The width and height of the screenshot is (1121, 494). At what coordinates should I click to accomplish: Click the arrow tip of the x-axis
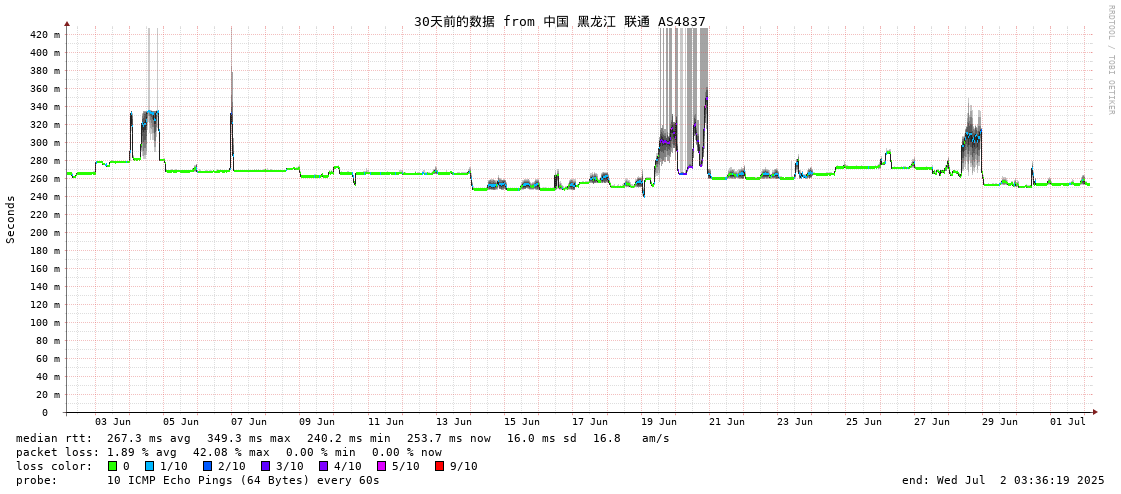[1095, 412]
